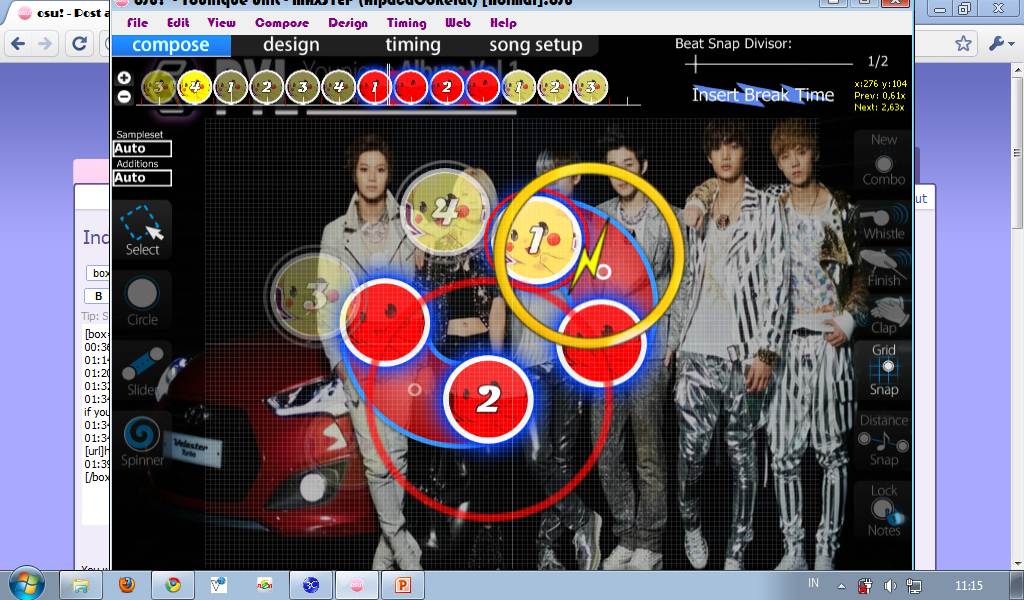Click the Firefox icon in taskbar

click(x=126, y=584)
